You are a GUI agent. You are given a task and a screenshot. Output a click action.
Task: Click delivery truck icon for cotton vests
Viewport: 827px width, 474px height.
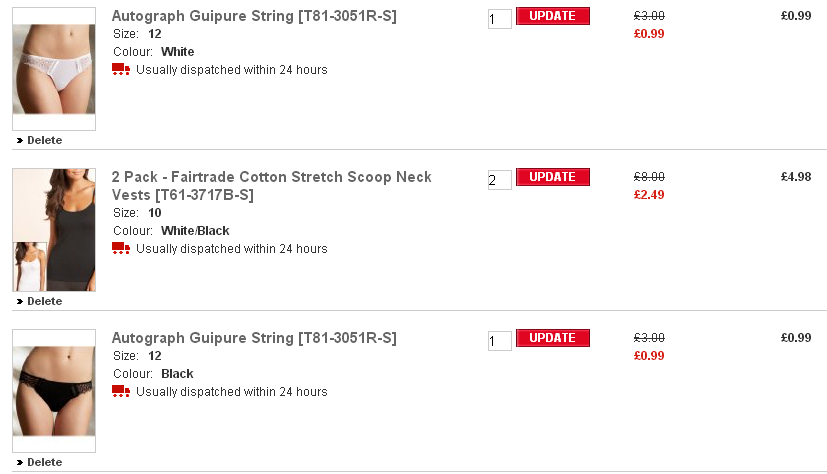pyautogui.click(x=121, y=248)
